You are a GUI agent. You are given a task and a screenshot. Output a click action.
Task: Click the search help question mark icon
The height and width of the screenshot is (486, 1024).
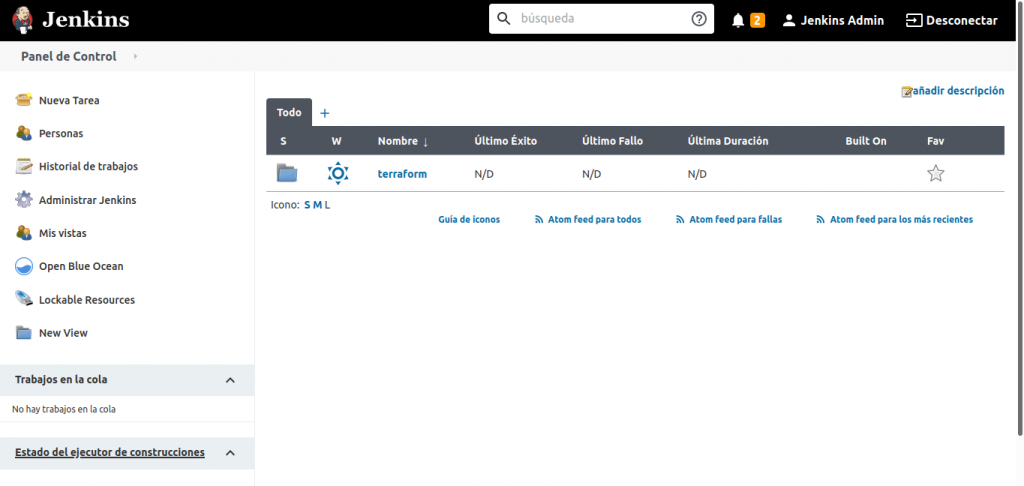coord(699,19)
